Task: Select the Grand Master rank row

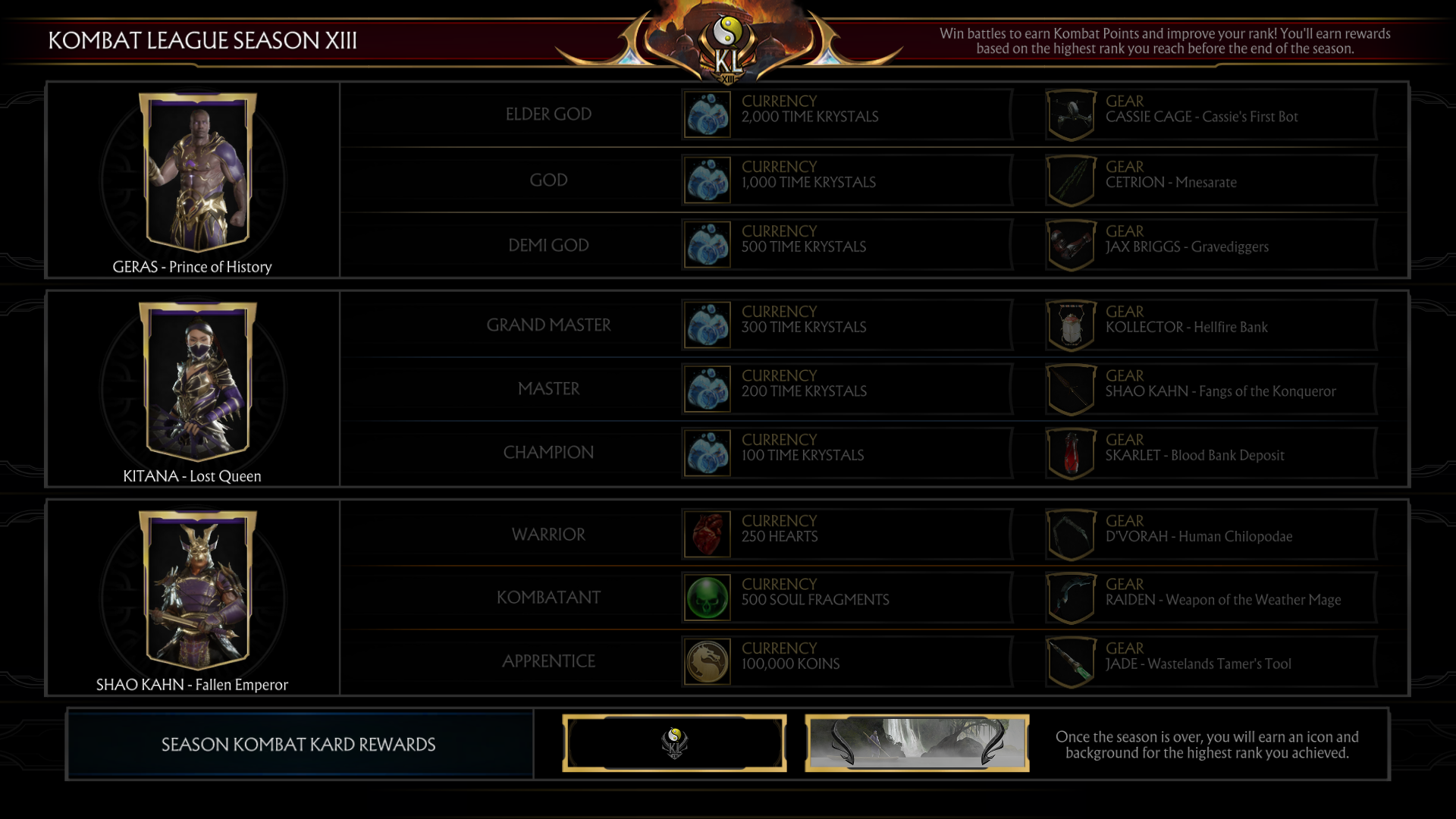Action: pos(874,325)
